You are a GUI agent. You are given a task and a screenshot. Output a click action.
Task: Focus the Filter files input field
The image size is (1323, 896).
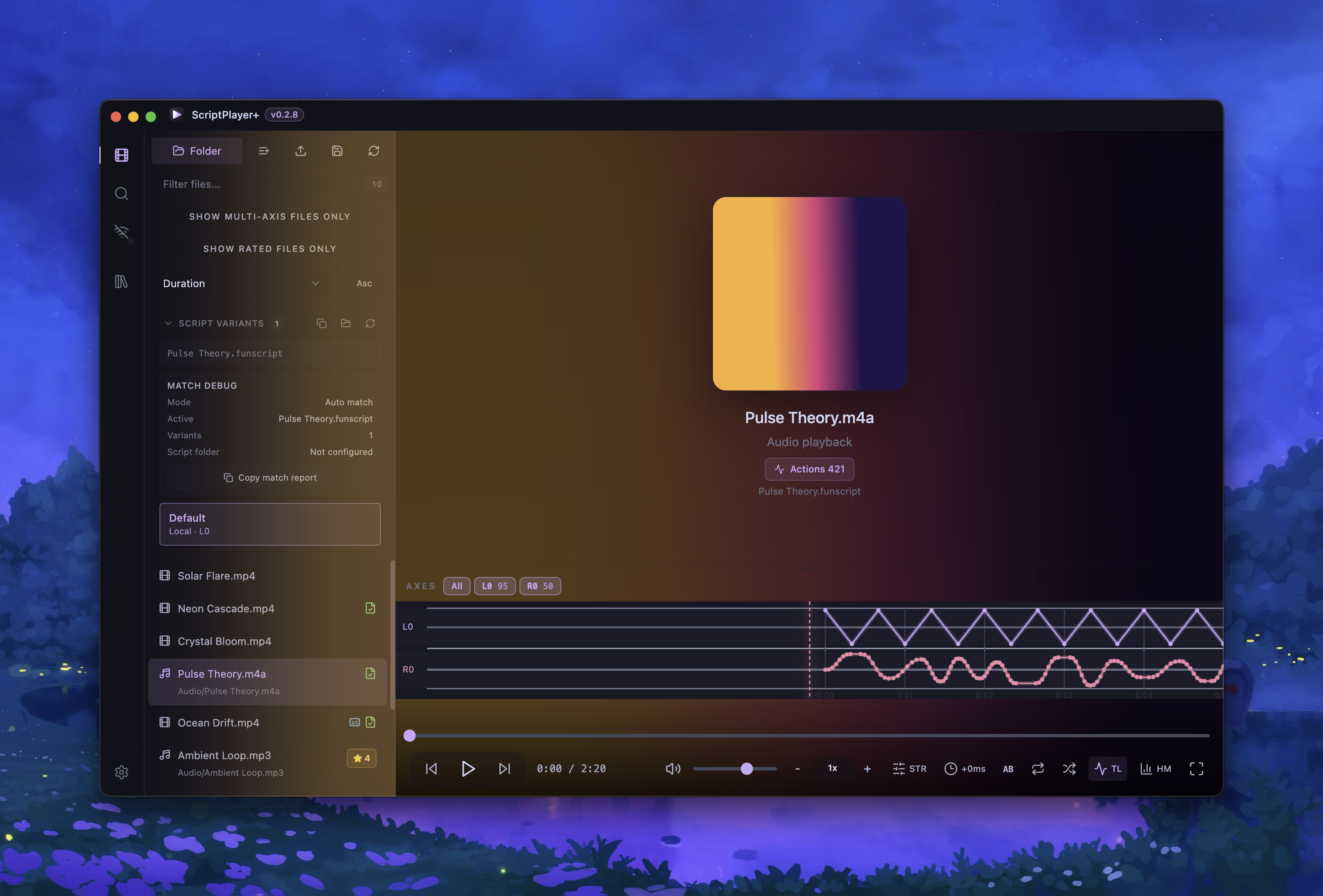point(270,184)
